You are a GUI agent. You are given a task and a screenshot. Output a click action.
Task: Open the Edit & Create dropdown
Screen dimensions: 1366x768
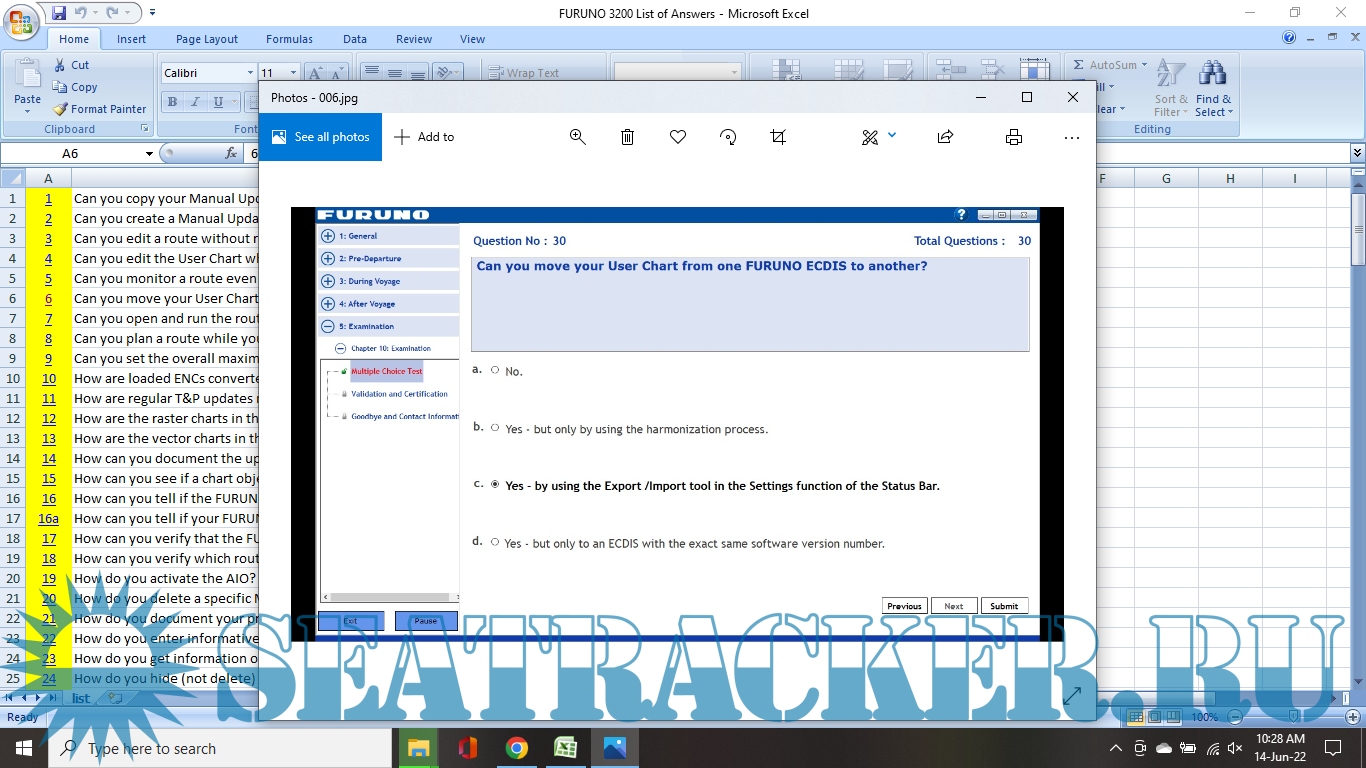(879, 137)
